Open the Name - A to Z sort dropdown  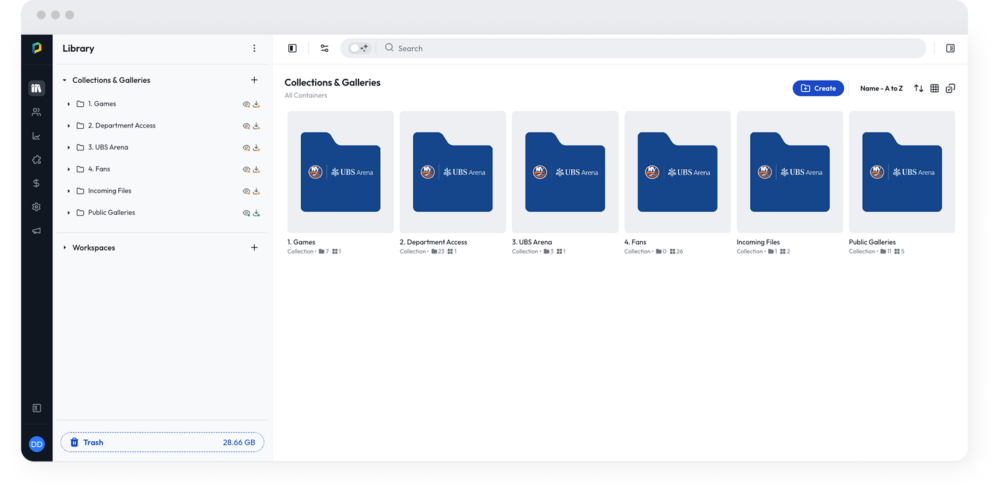click(881, 88)
